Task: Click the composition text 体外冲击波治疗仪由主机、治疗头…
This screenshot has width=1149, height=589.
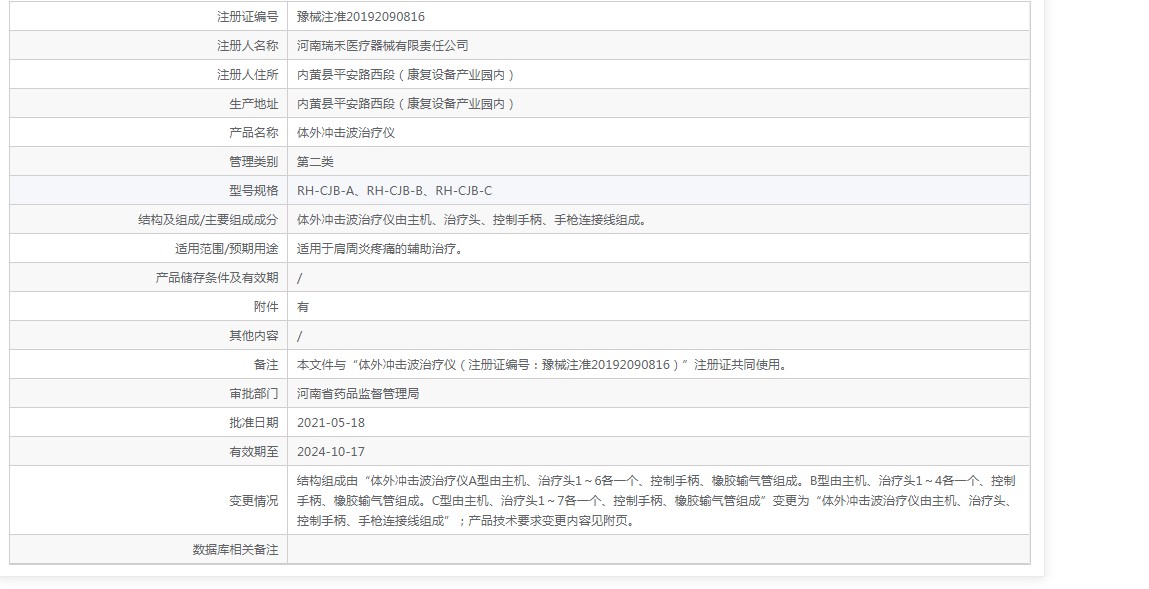Action: click(x=473, y=220)
